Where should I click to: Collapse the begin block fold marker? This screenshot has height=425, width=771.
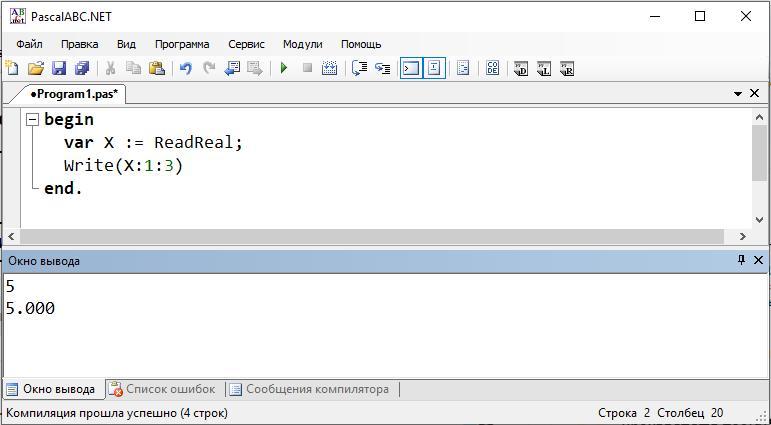[32, 120]
